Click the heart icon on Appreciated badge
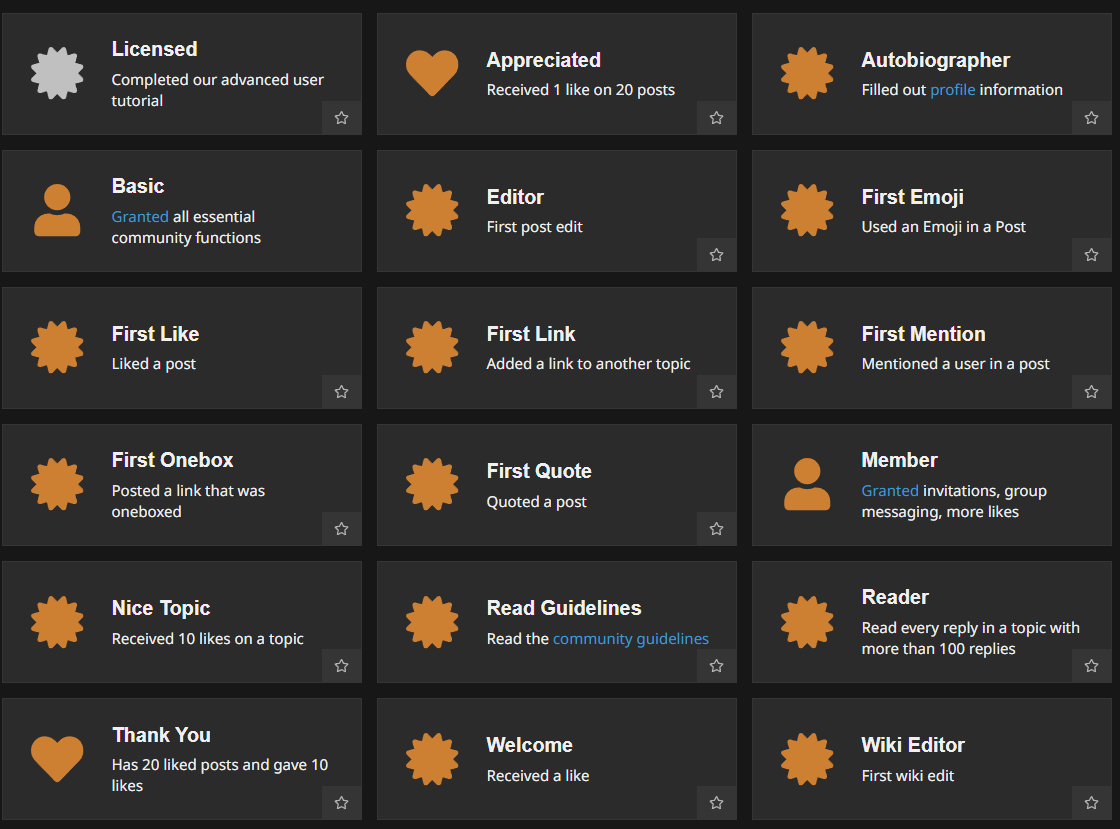1120x829 pixels. (x=432, y=73)
